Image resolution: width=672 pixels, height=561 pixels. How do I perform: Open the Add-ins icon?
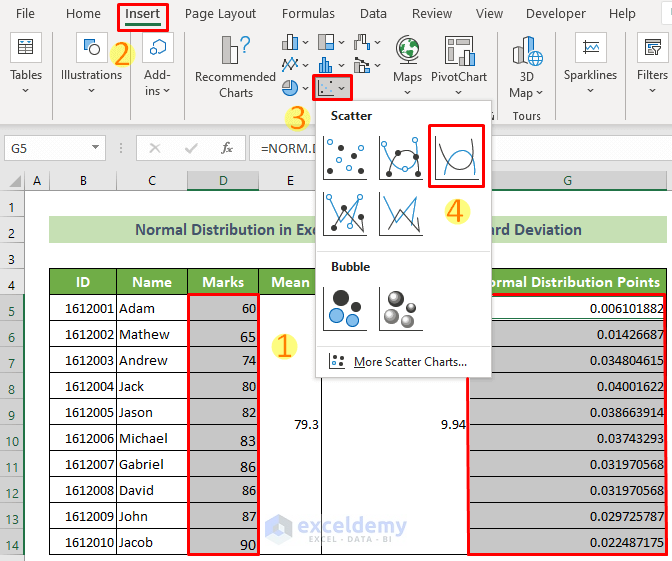pos(158,47)
